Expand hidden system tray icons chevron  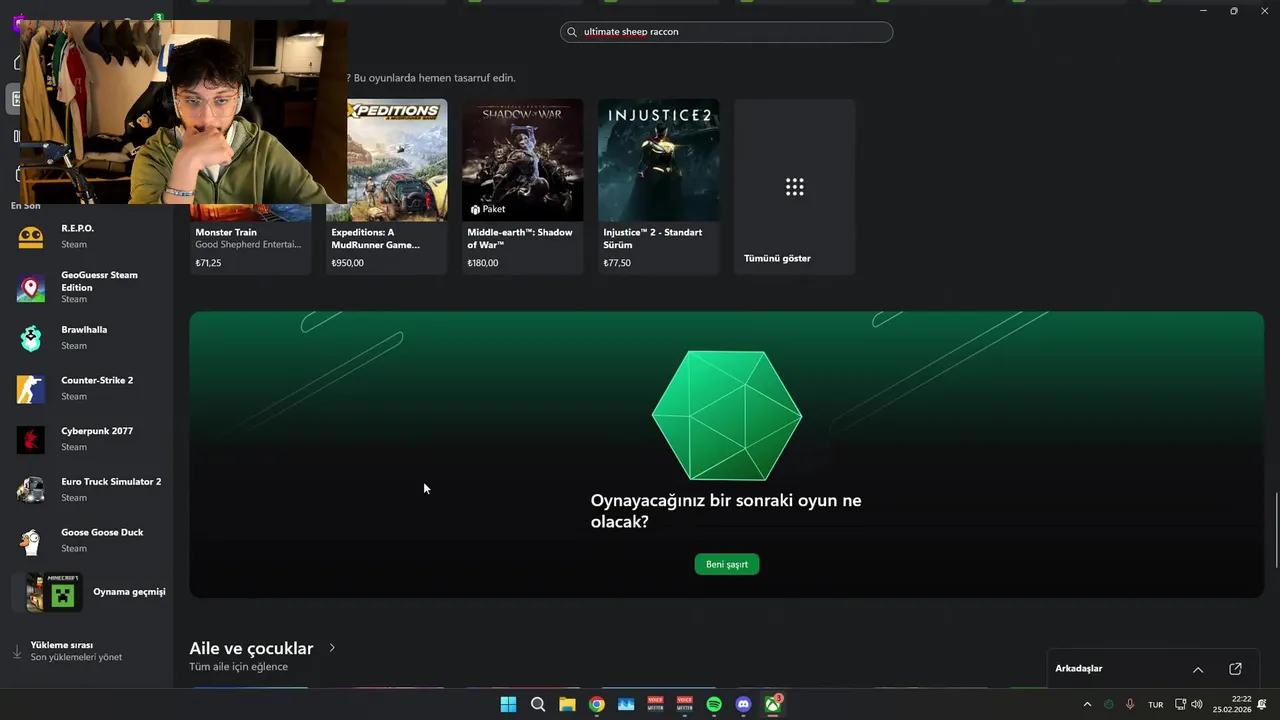click(1087, 705)
